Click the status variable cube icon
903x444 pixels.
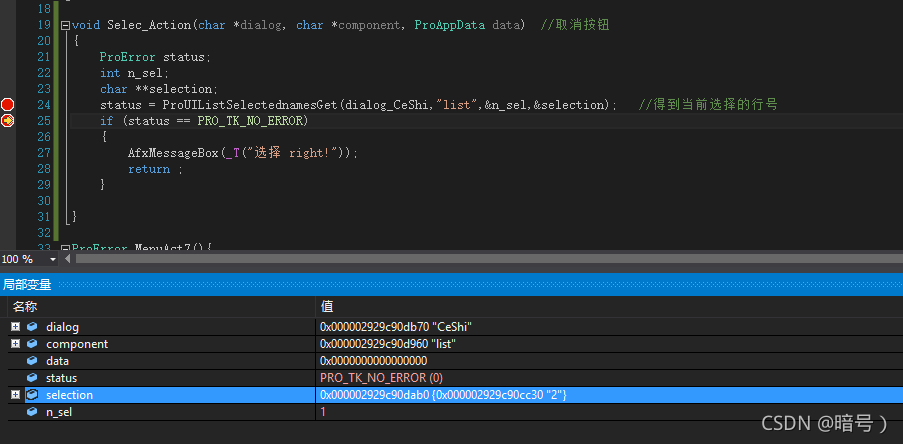click(x=32, y=378)
